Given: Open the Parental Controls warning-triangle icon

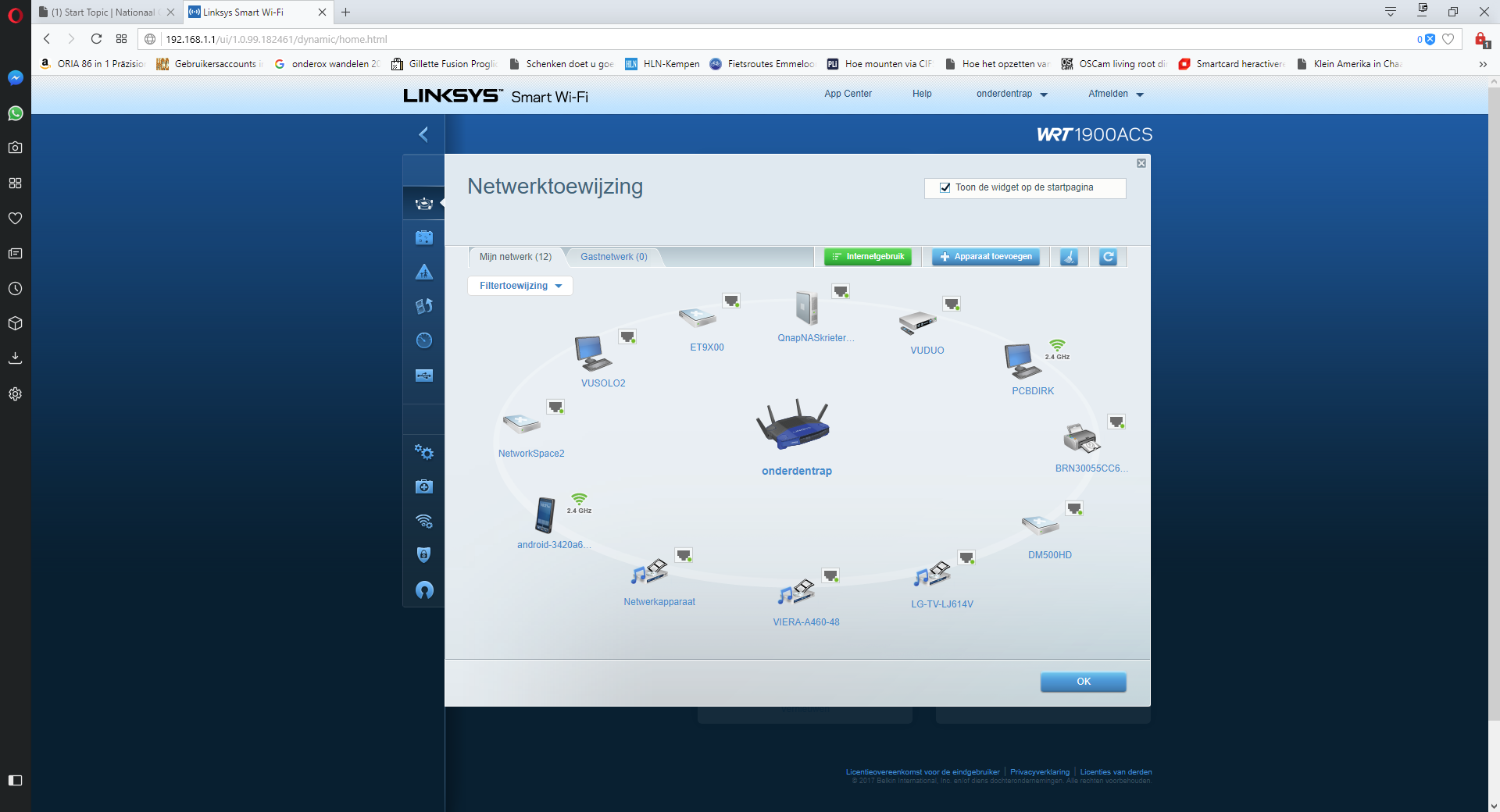Looking at the screenshot, I should (x=424, y=272).
